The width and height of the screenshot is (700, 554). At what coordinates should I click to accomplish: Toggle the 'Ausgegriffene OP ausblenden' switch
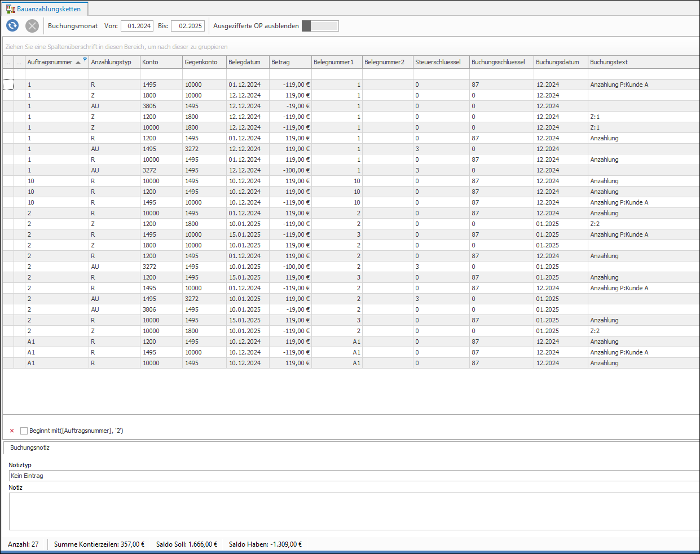click(320, 26)
